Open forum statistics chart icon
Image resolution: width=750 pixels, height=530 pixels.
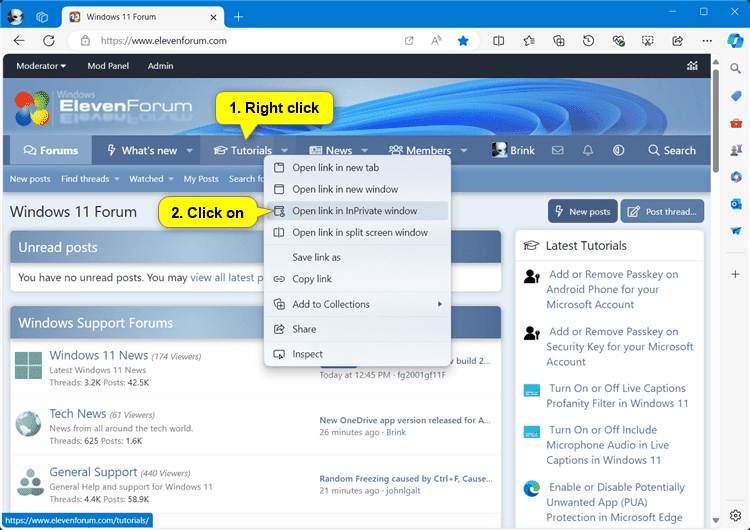click(692, 66)
